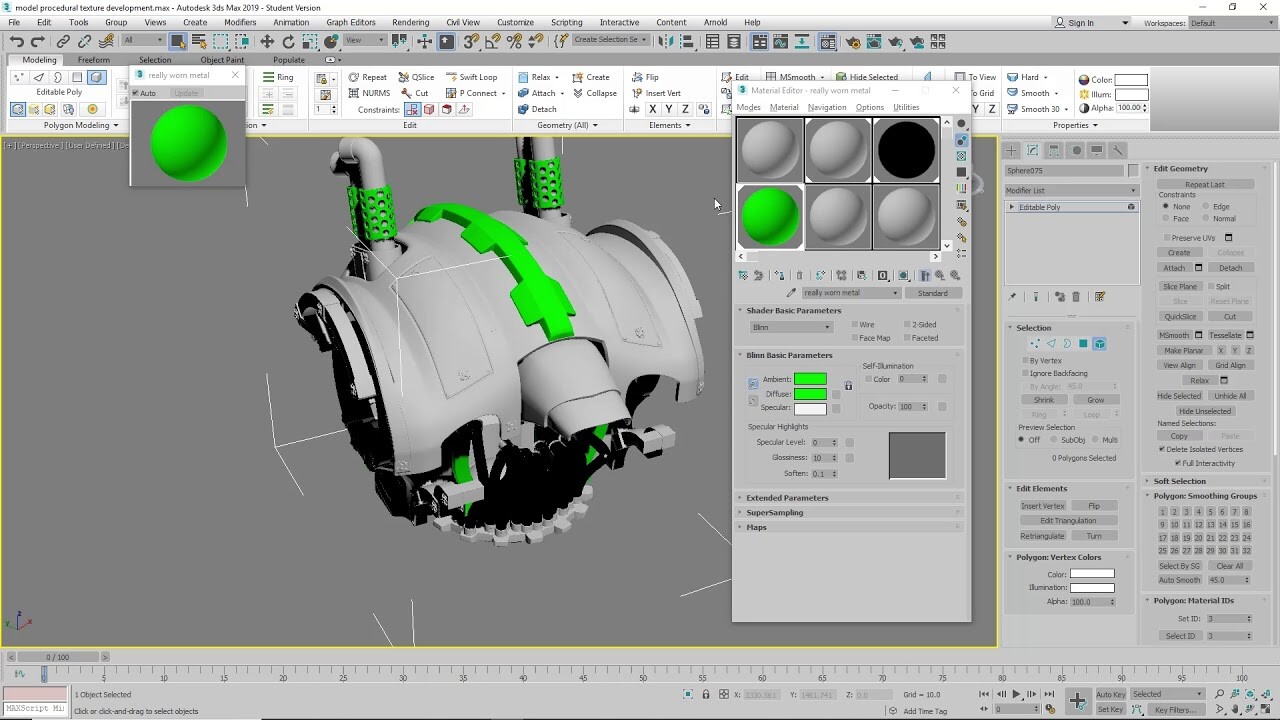Open the Blinn shader dropdown
This screenshot has height=720, width=1280.
[792, 327]
